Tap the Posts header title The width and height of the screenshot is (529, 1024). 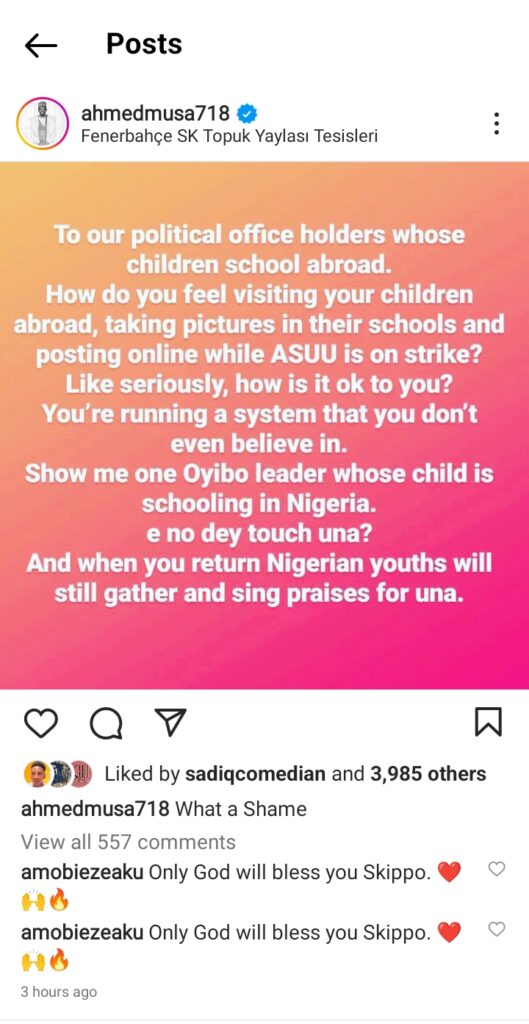pyautogui.click(x=144, y=44)
